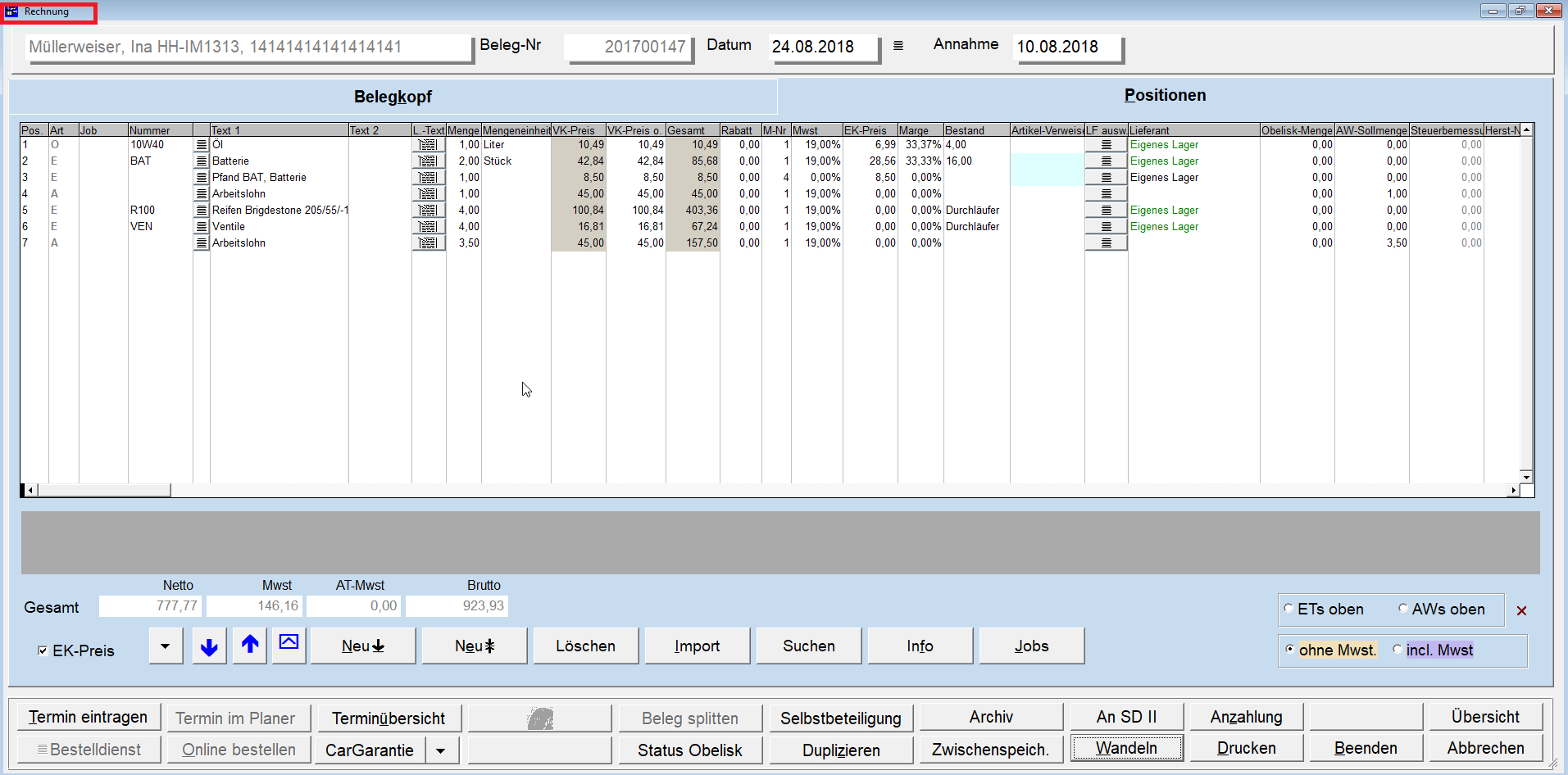Switch to the Positionen tab
The height and width of the screenshot is (775, 1568).
1165,95
